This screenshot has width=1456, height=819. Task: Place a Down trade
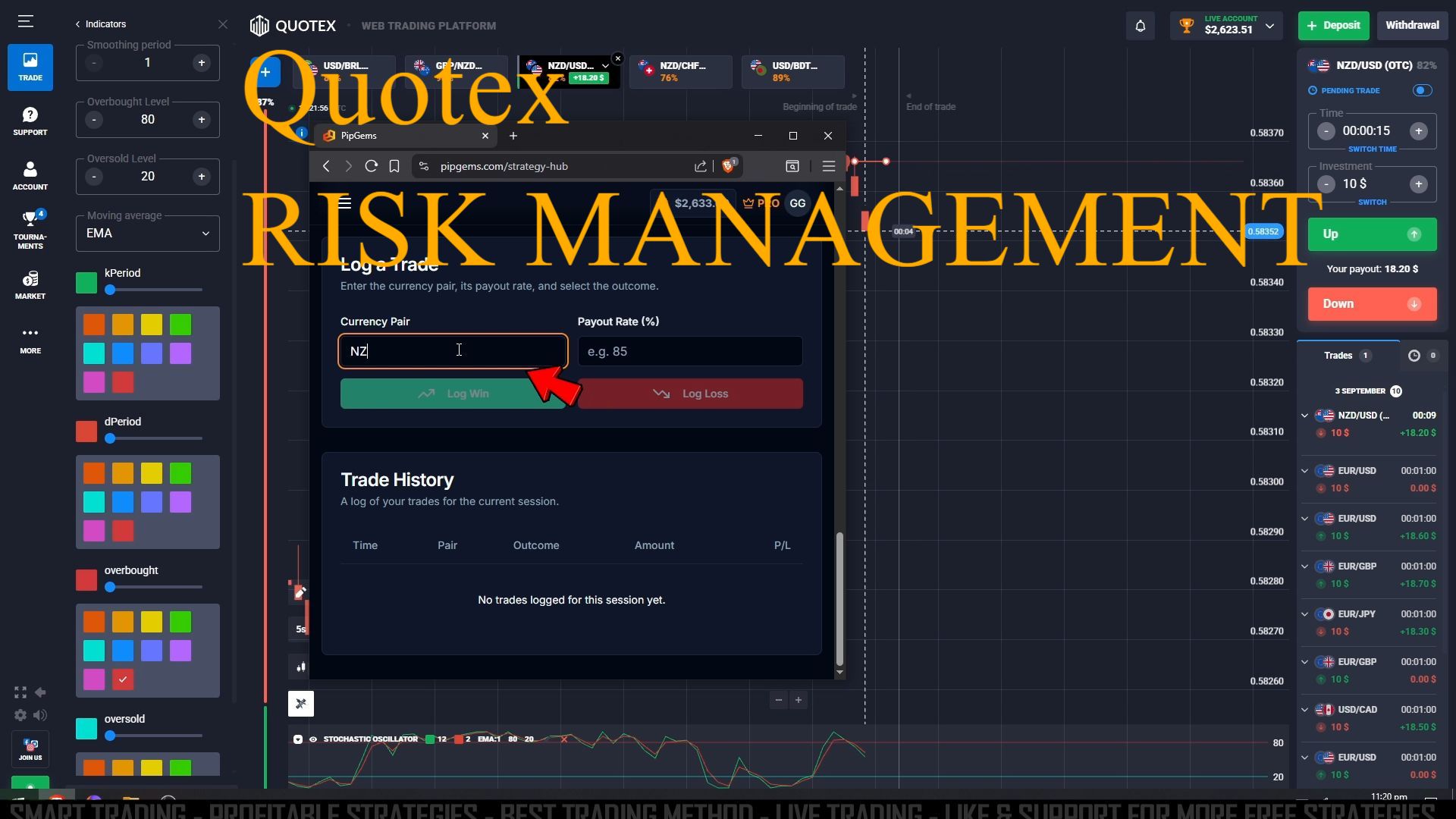pos(1372,304)
